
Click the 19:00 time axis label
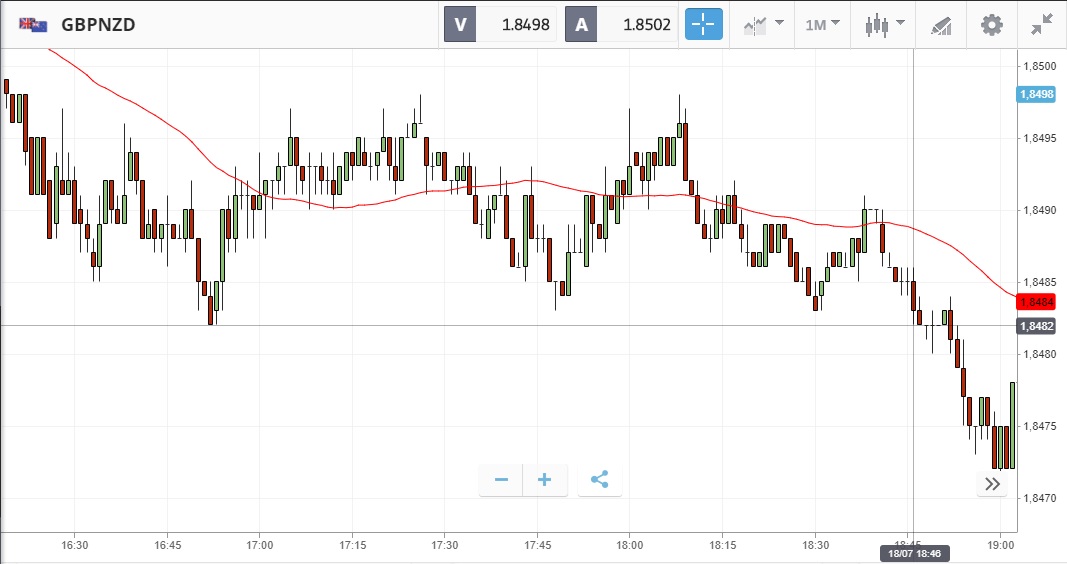[x=1000, y=545]
